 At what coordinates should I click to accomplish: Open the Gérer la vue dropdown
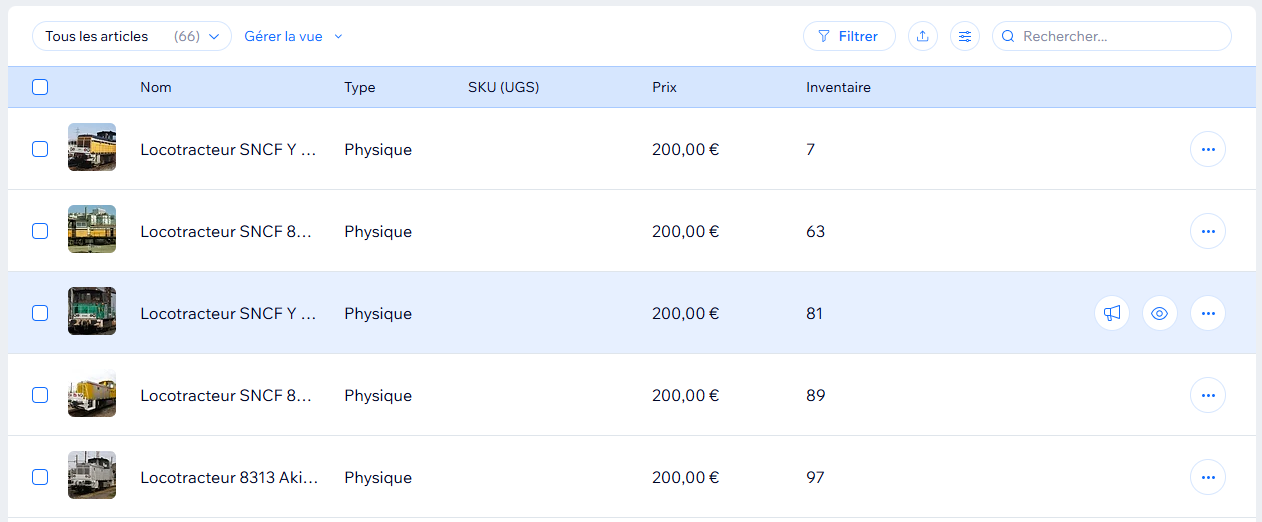pos(293,37)
